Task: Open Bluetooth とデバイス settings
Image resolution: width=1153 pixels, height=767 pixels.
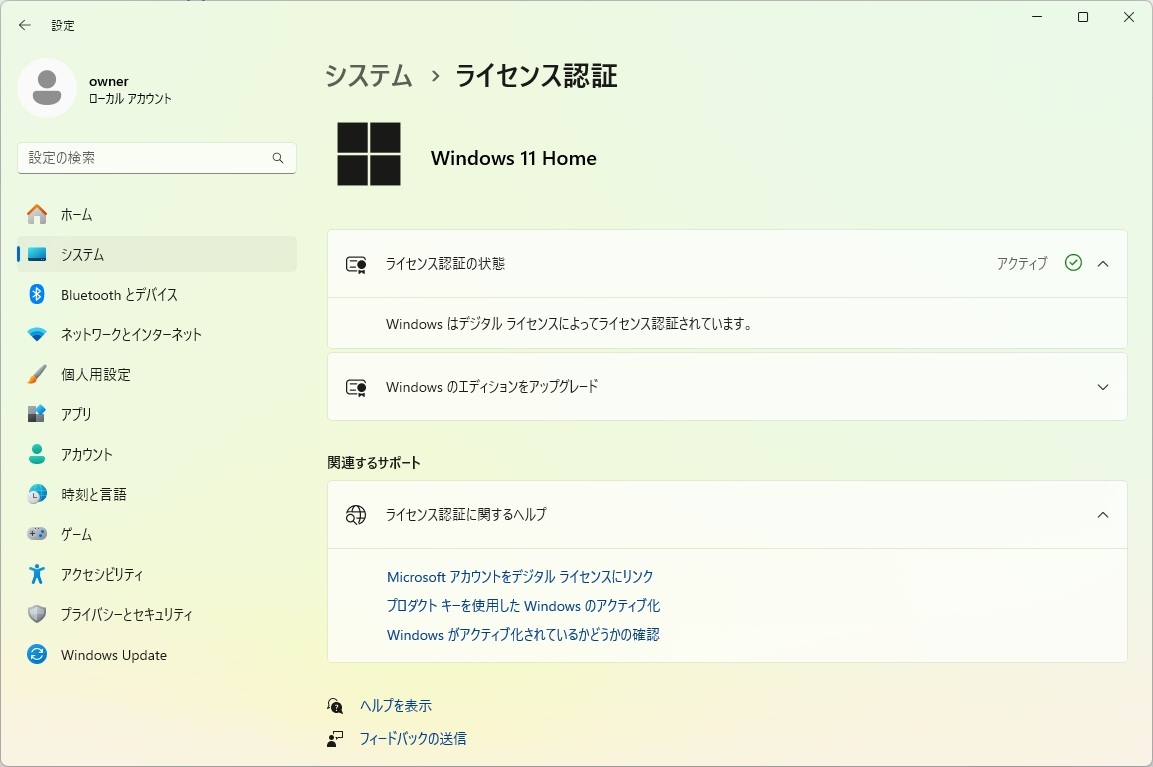Action: [157, 294]
